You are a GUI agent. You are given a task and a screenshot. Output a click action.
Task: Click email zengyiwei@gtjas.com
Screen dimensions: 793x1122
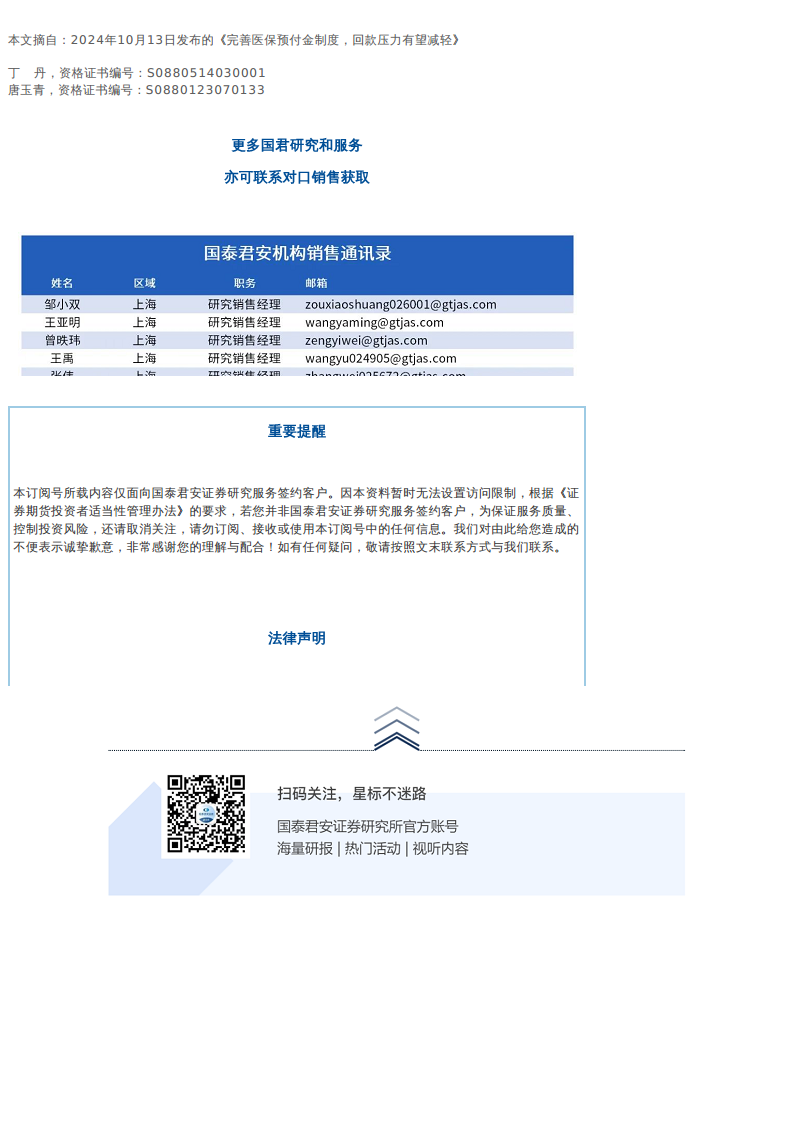[x=366, y=341]
